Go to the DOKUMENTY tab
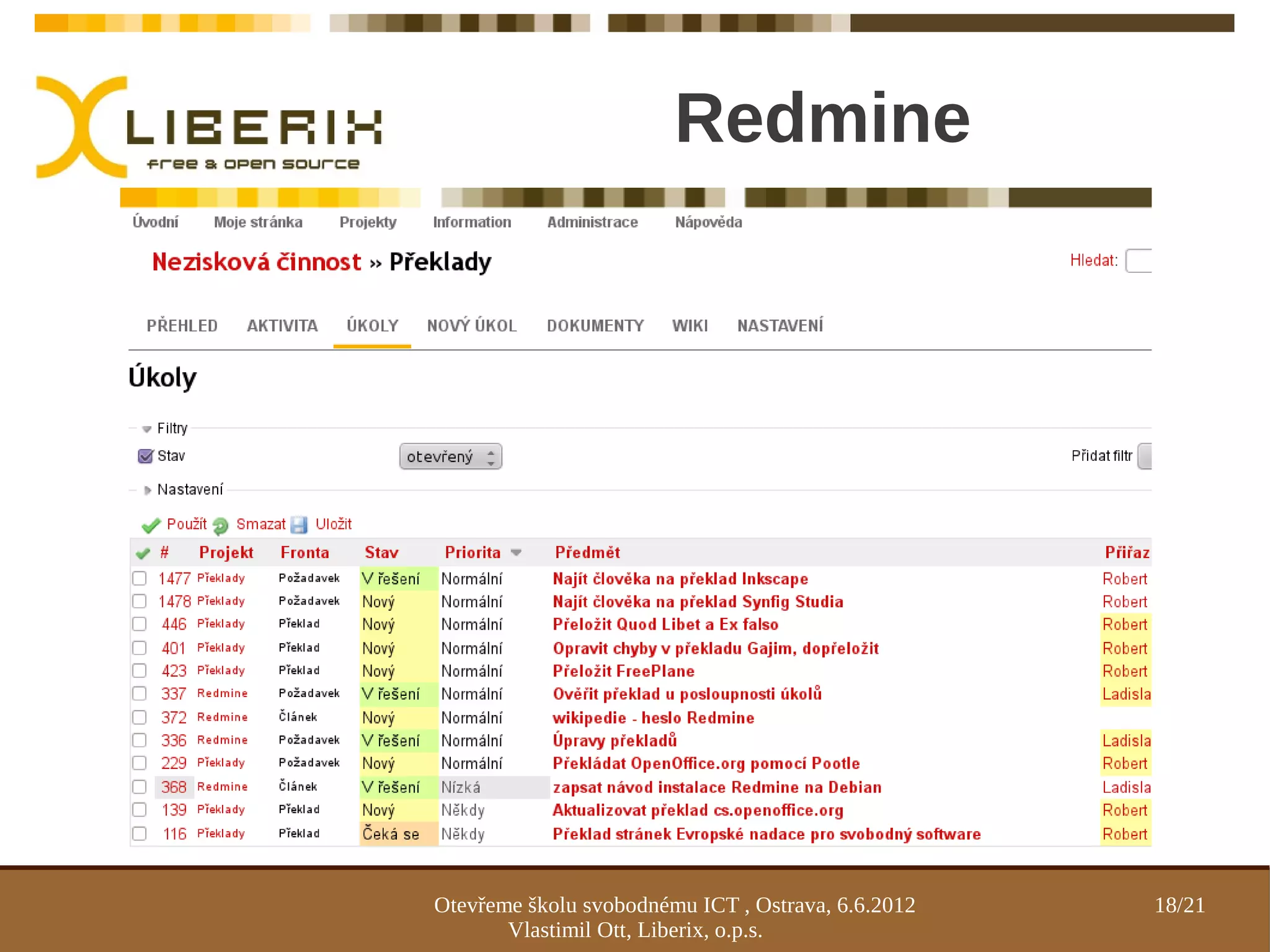The image size is (1270, 952). pyautogui.click(x=595, y=326)
